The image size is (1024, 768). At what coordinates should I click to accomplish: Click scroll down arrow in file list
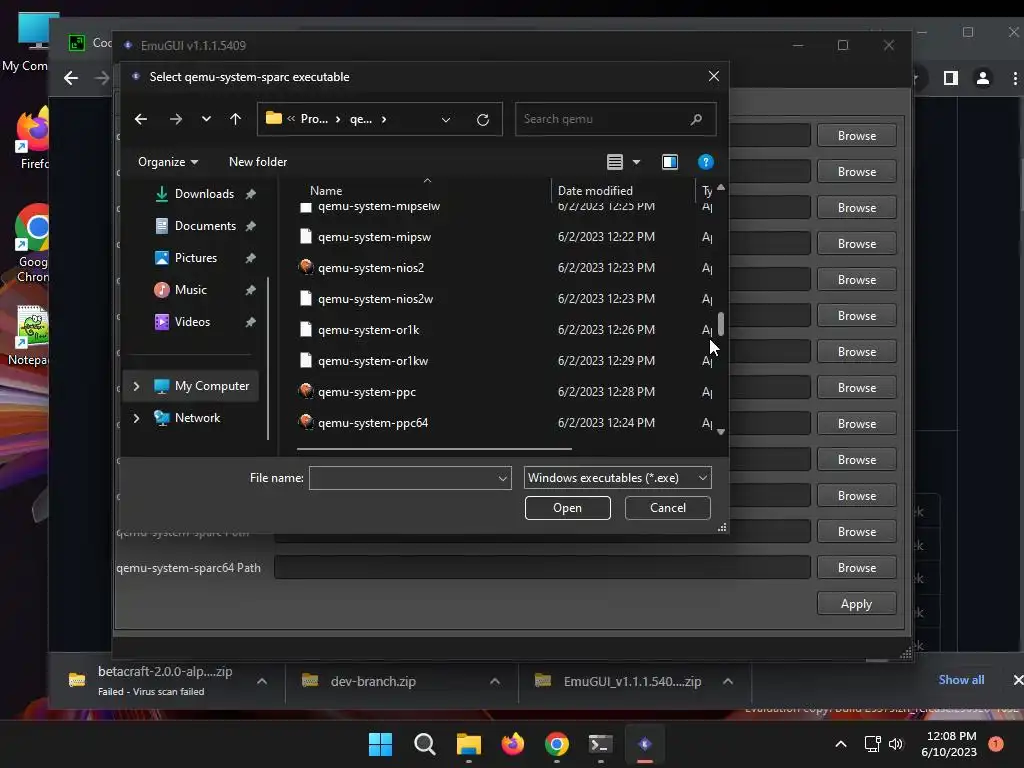[721, 432]
